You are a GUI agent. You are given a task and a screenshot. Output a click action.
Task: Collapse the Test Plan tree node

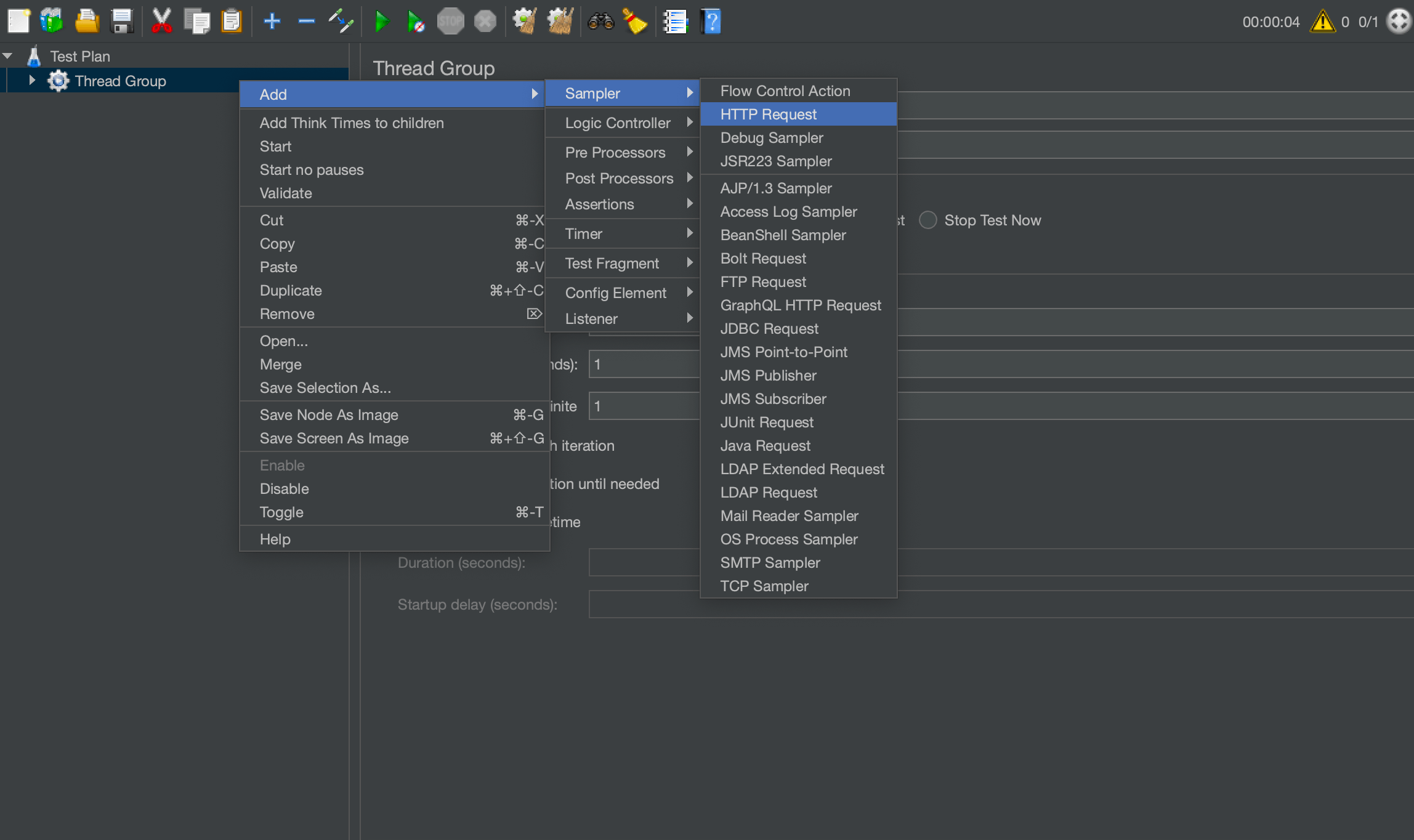[8, 56]
